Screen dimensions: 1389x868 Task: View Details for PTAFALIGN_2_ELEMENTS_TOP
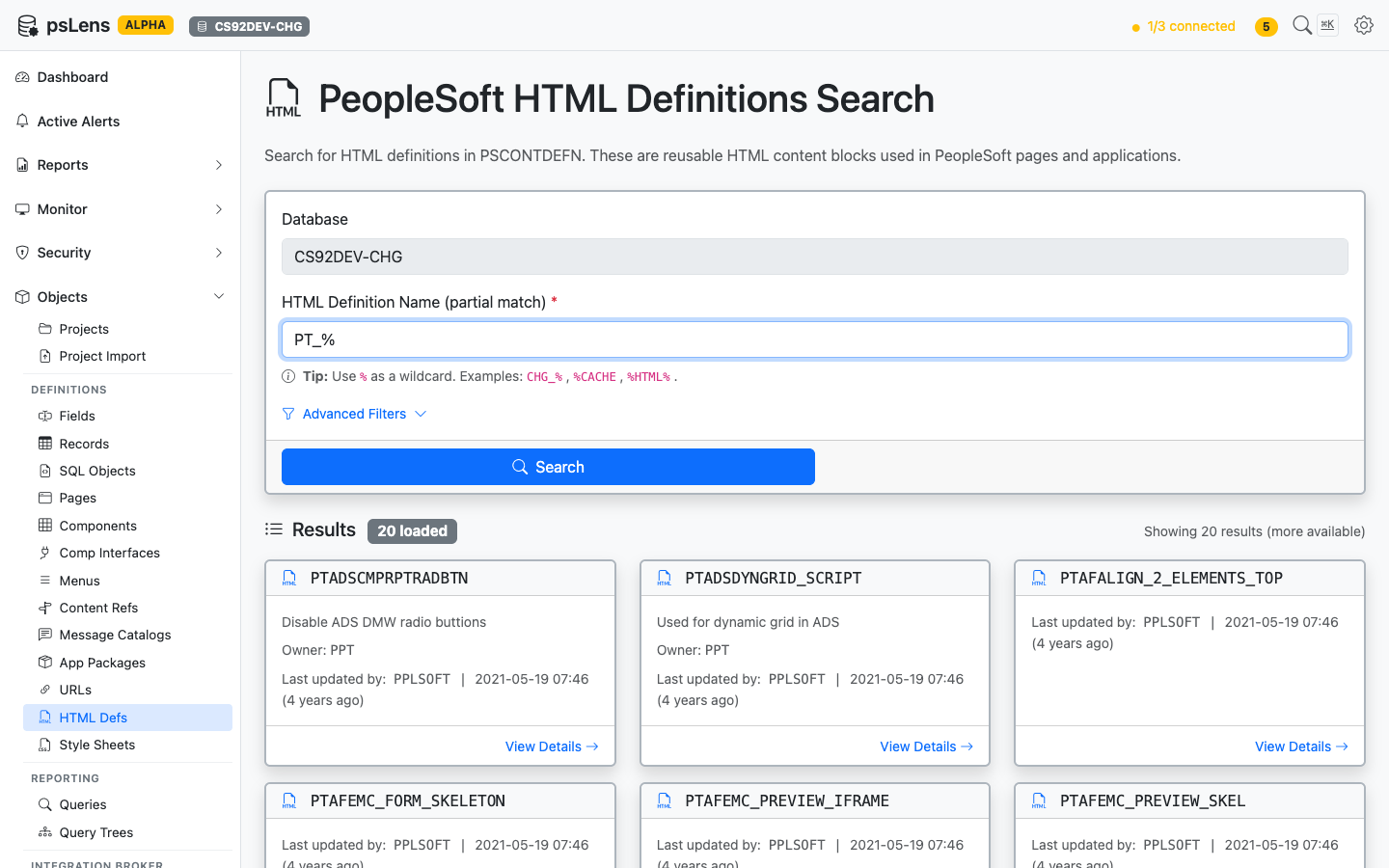(x=1301, y=746)
